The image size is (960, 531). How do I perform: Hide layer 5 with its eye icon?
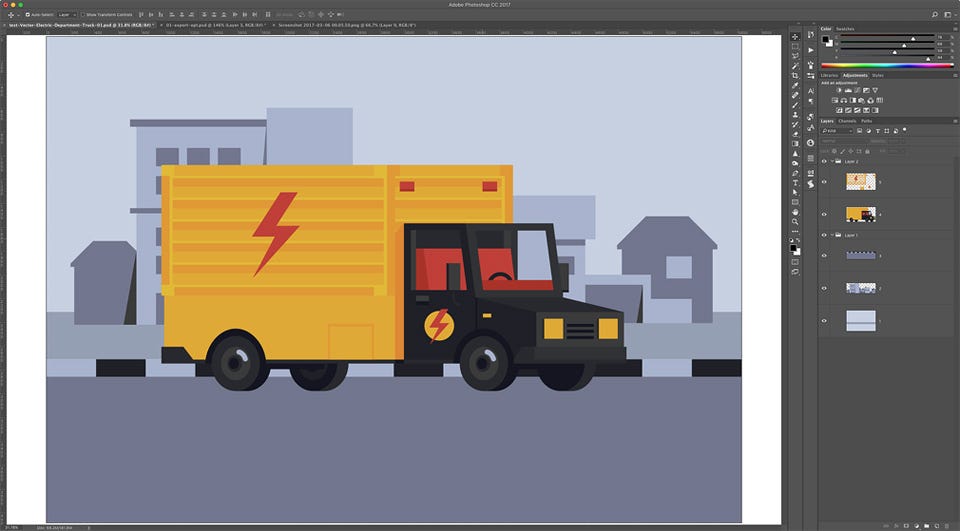pyautogui.click(x=824, y=182)
